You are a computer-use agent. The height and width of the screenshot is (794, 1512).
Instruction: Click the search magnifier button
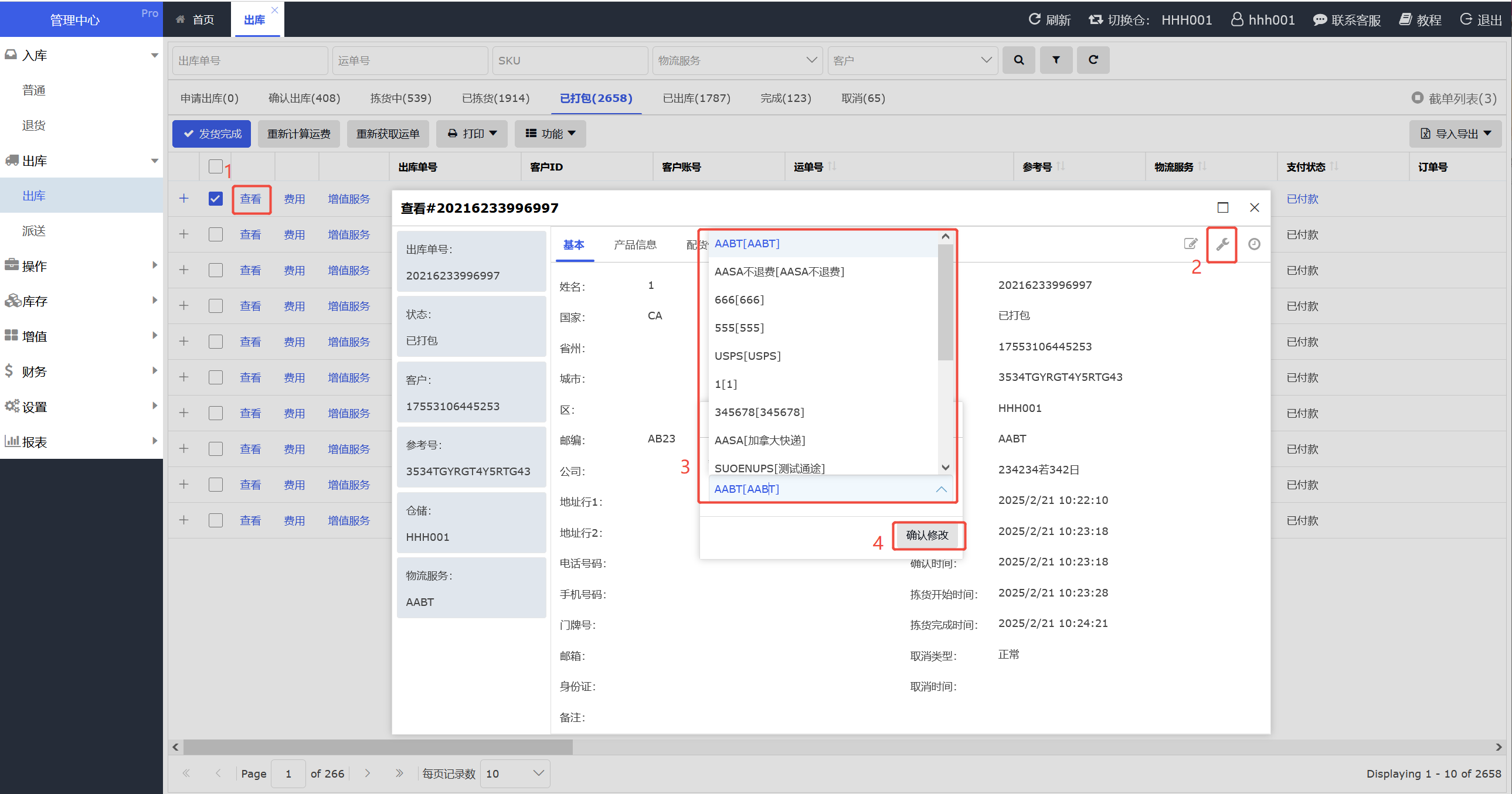1018,60
